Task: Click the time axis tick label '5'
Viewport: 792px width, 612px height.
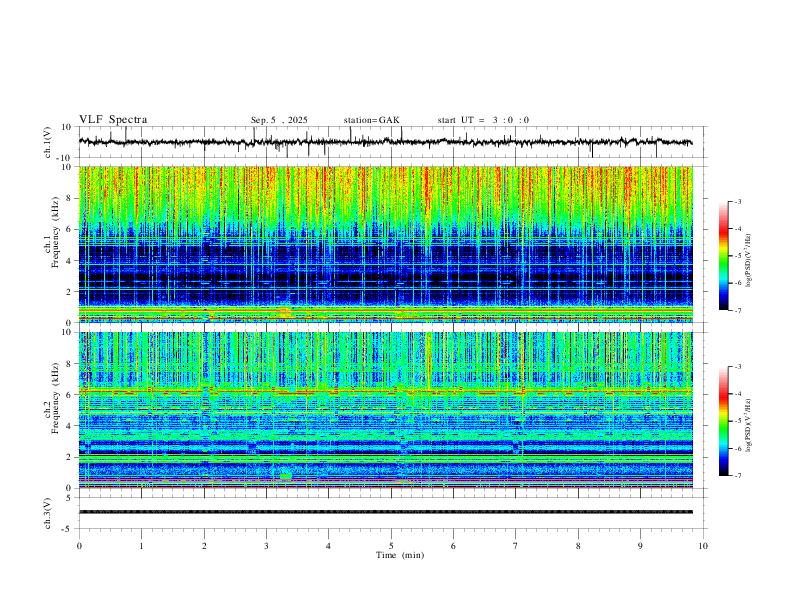Action: pyautogui.click(x=391, y=546)
